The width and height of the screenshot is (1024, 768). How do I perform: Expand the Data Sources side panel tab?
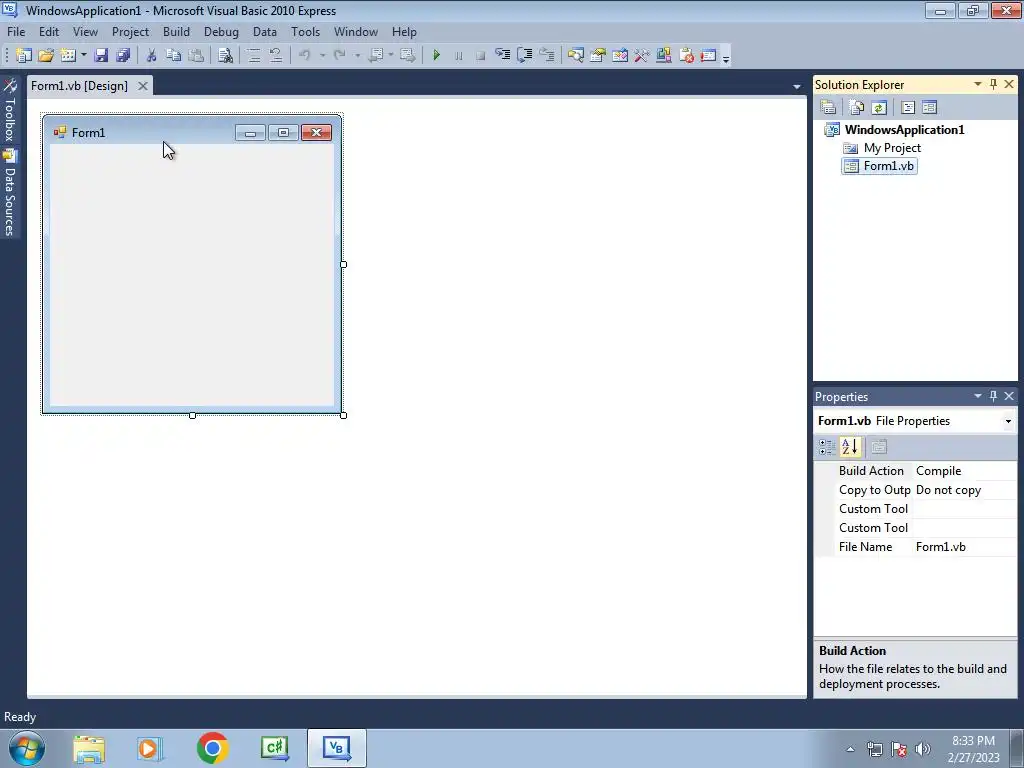[x=10, y=193]
